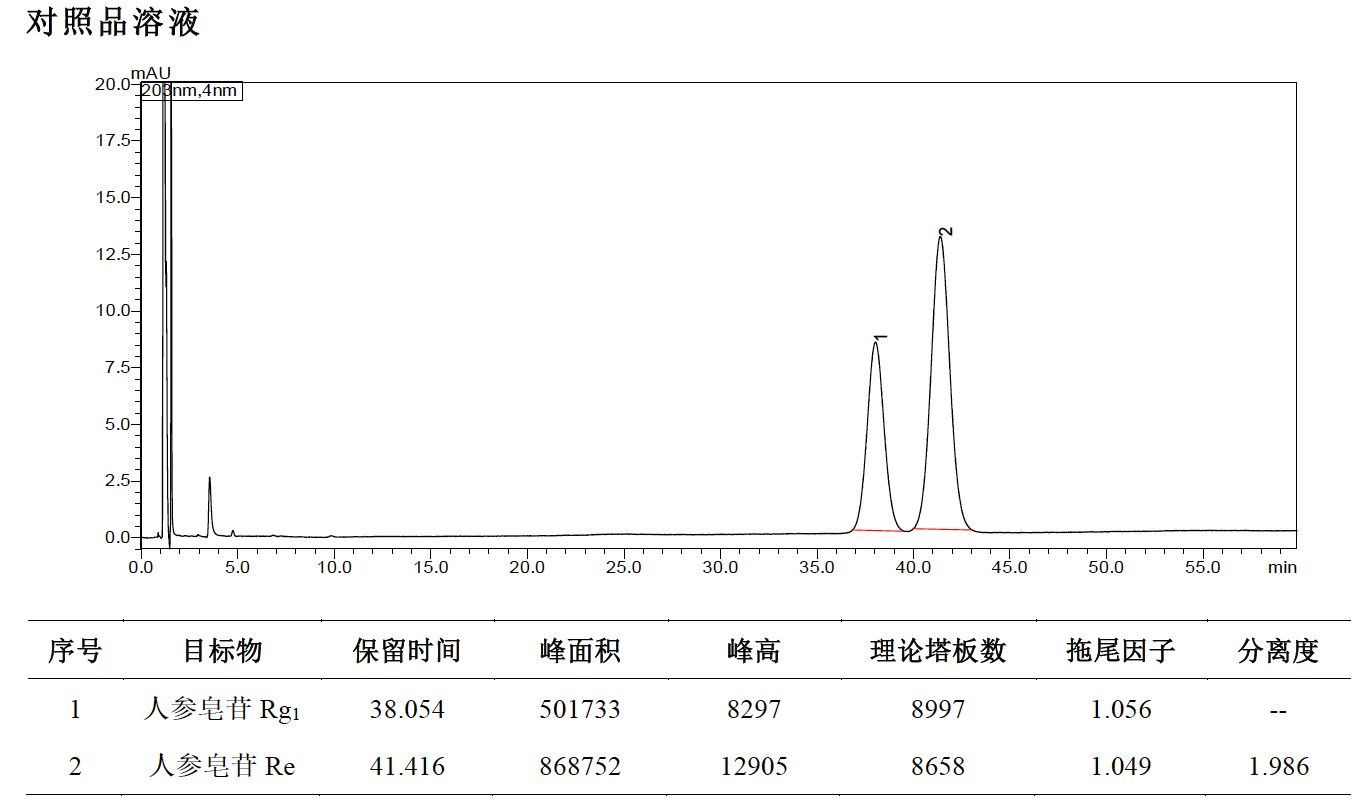Select the peak label "2" above second peak

[x=945, y=231]
